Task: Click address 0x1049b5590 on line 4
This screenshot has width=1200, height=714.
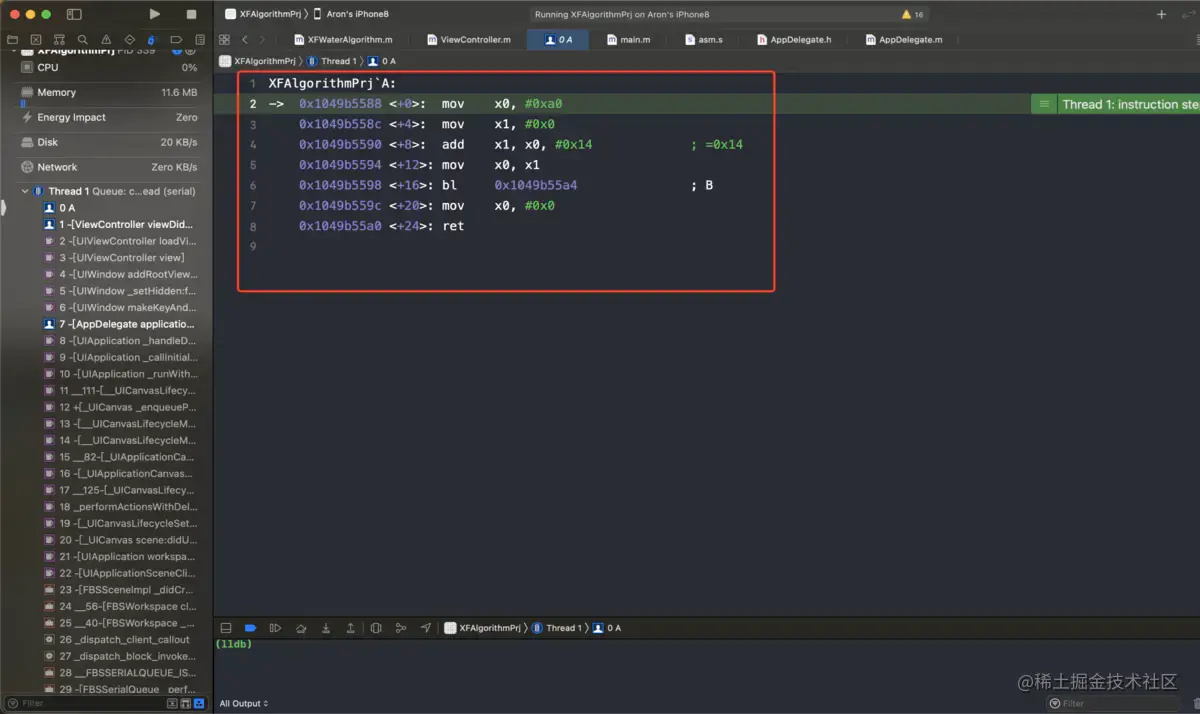Action: point(340,144)
